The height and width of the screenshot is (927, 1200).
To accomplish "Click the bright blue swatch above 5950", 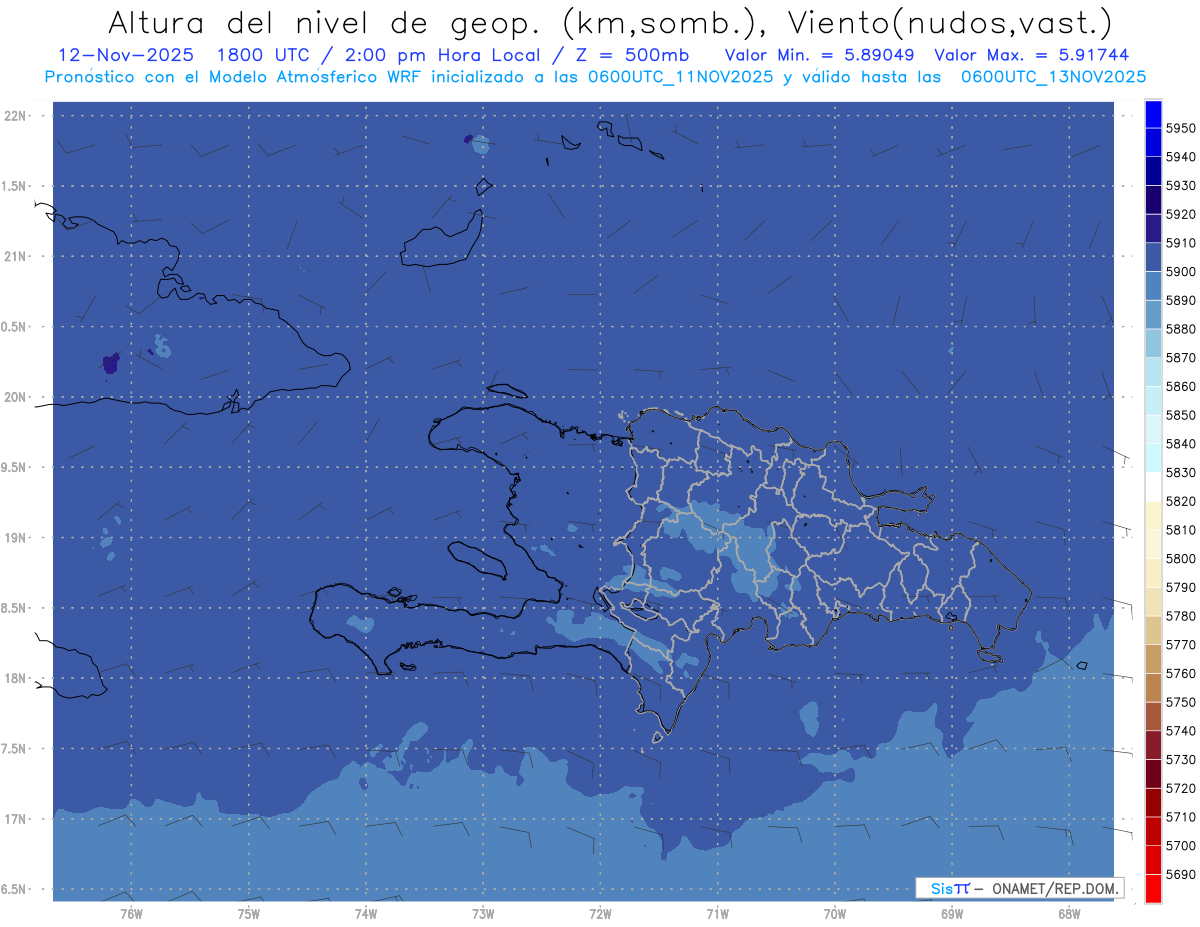I will coord(1153,114).
